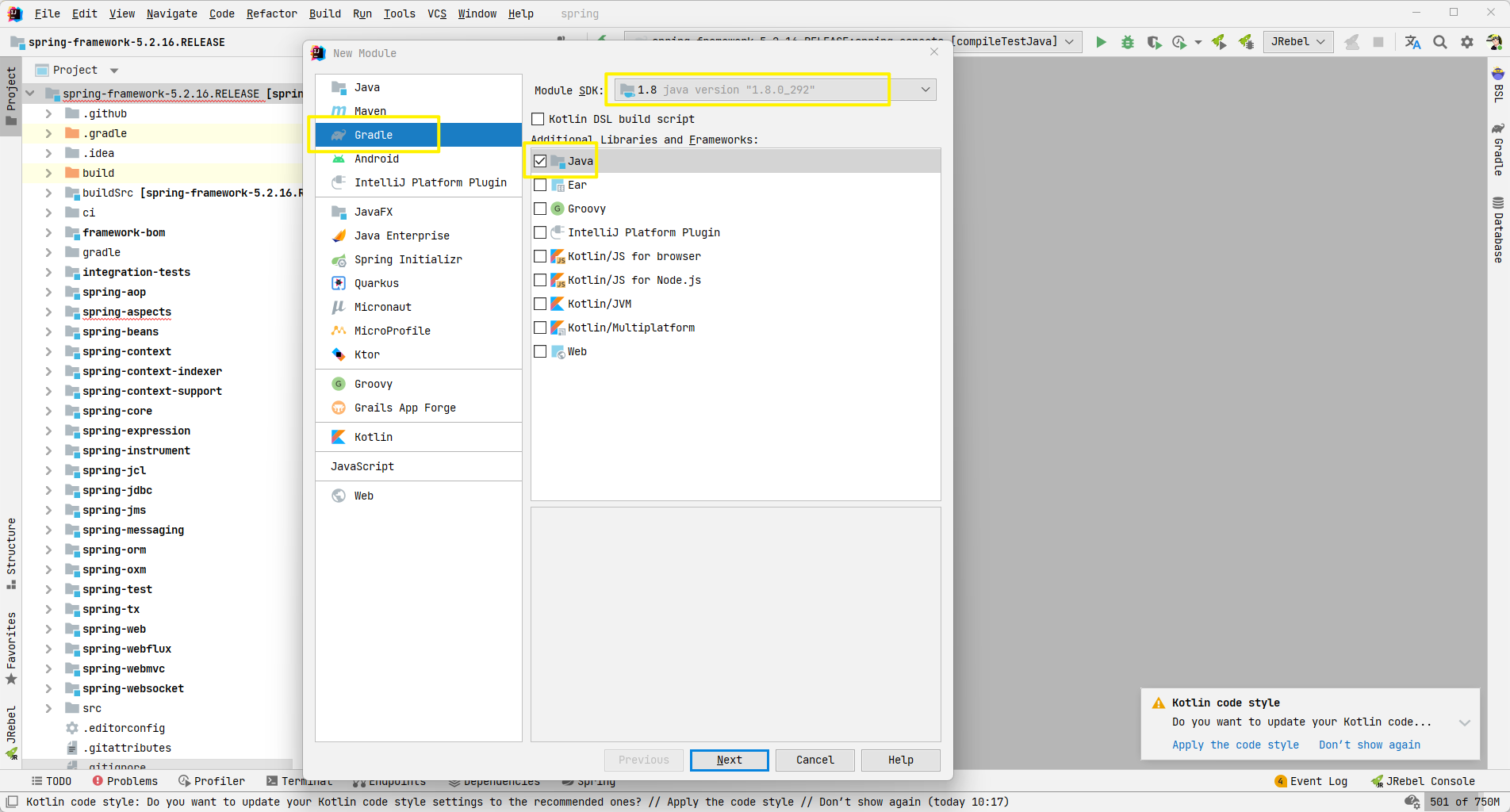Open the Translate icon in the toolbar
The width and height of the screenshot is (1510, 812).
(x=1412, y=42)
